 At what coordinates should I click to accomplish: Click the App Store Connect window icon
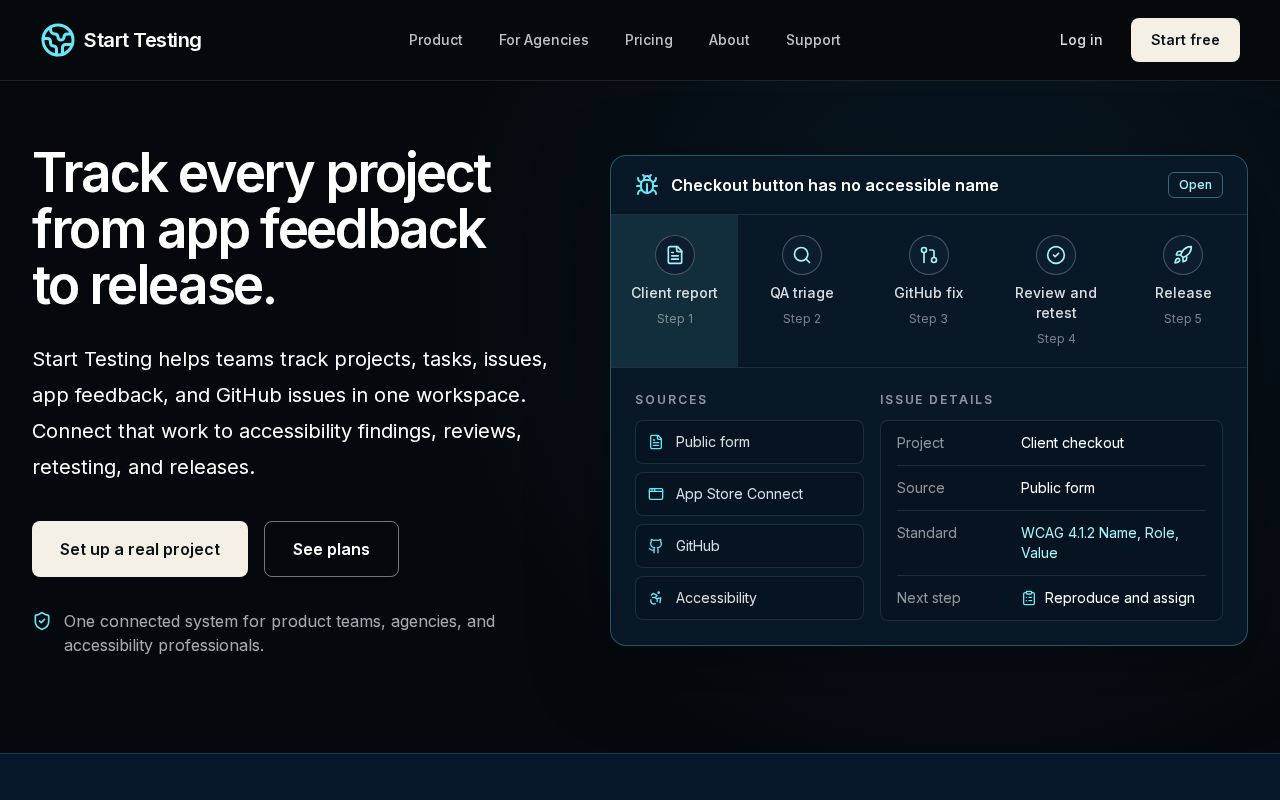click(x=656, y=494)
